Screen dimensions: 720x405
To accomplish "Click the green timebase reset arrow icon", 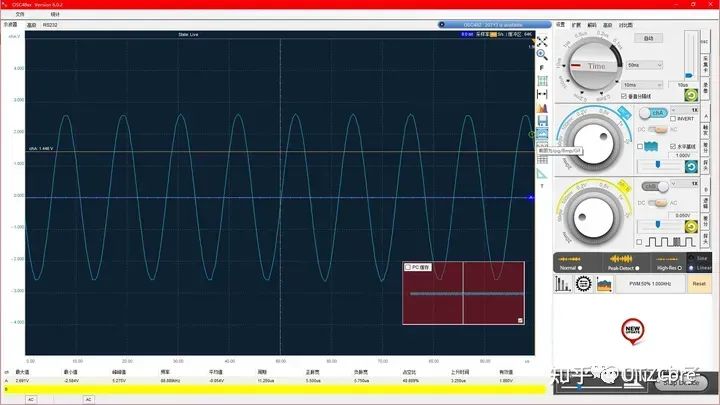I will 689,96.
